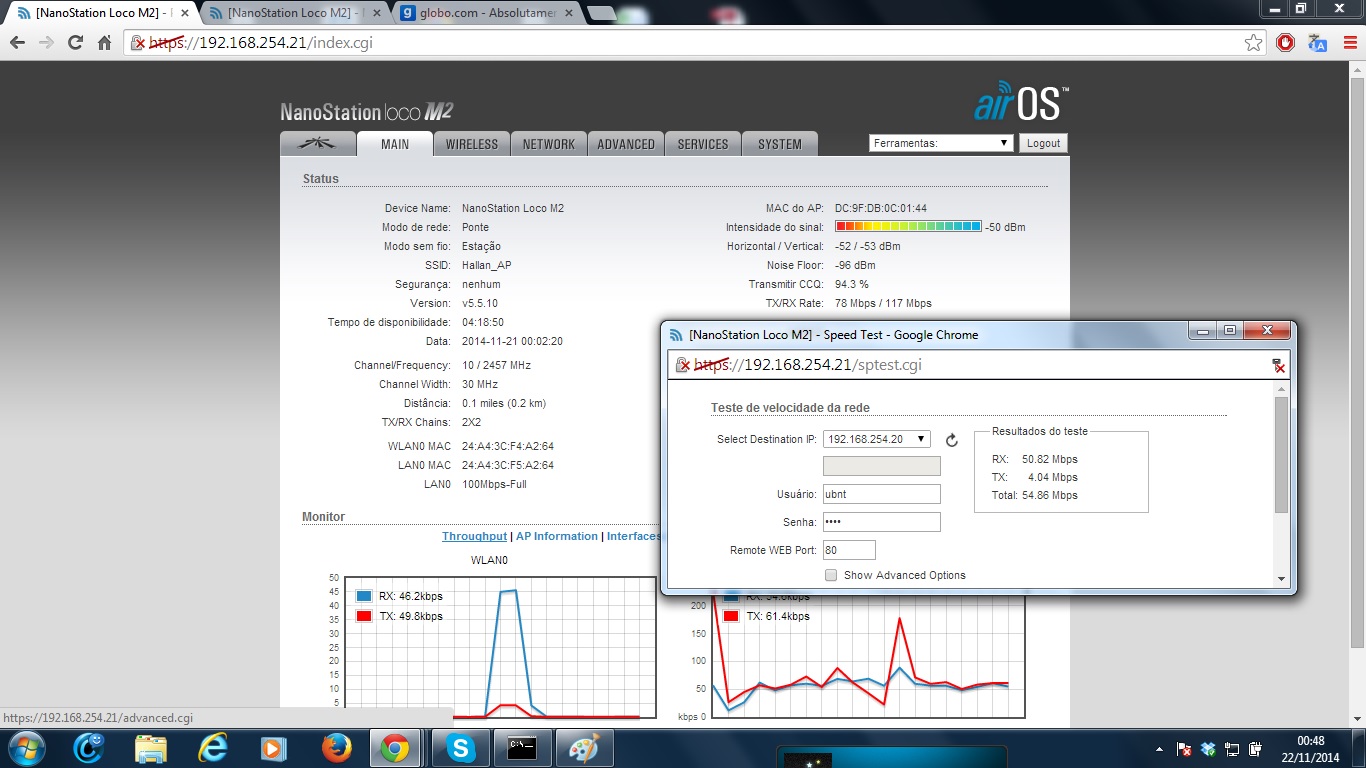Reload the airOS page in Chrome
This screenshot has width=1366, height=768.
75,43
